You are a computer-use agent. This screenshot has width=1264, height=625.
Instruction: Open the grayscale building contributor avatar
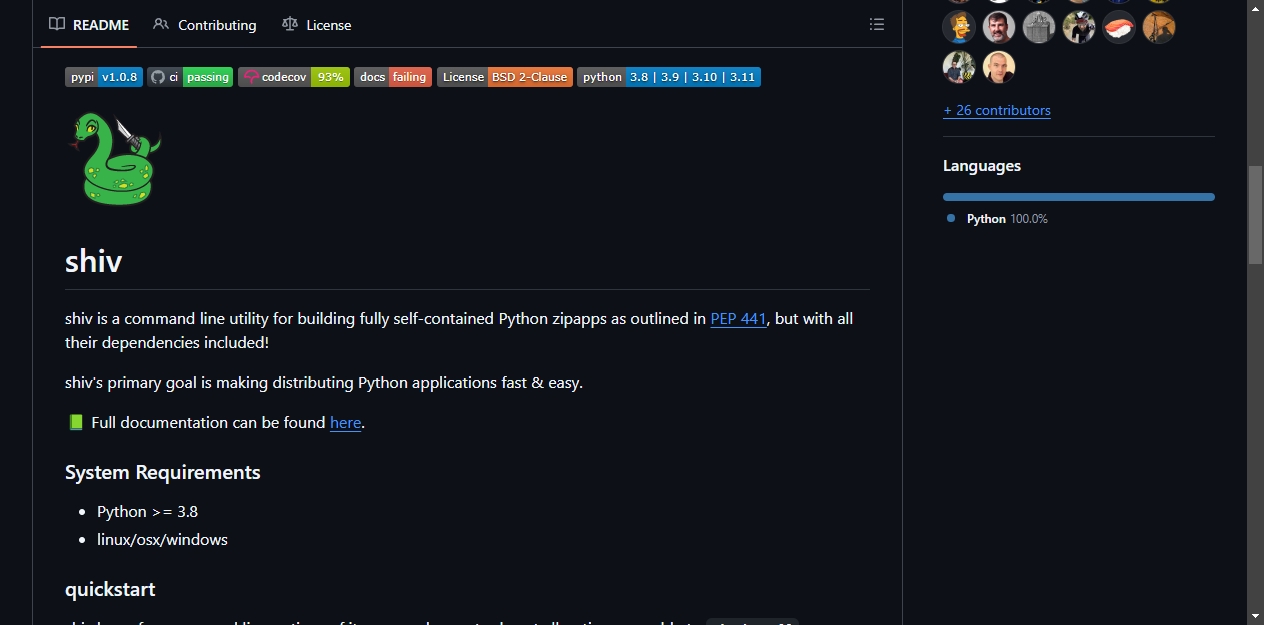[1039, 27]
